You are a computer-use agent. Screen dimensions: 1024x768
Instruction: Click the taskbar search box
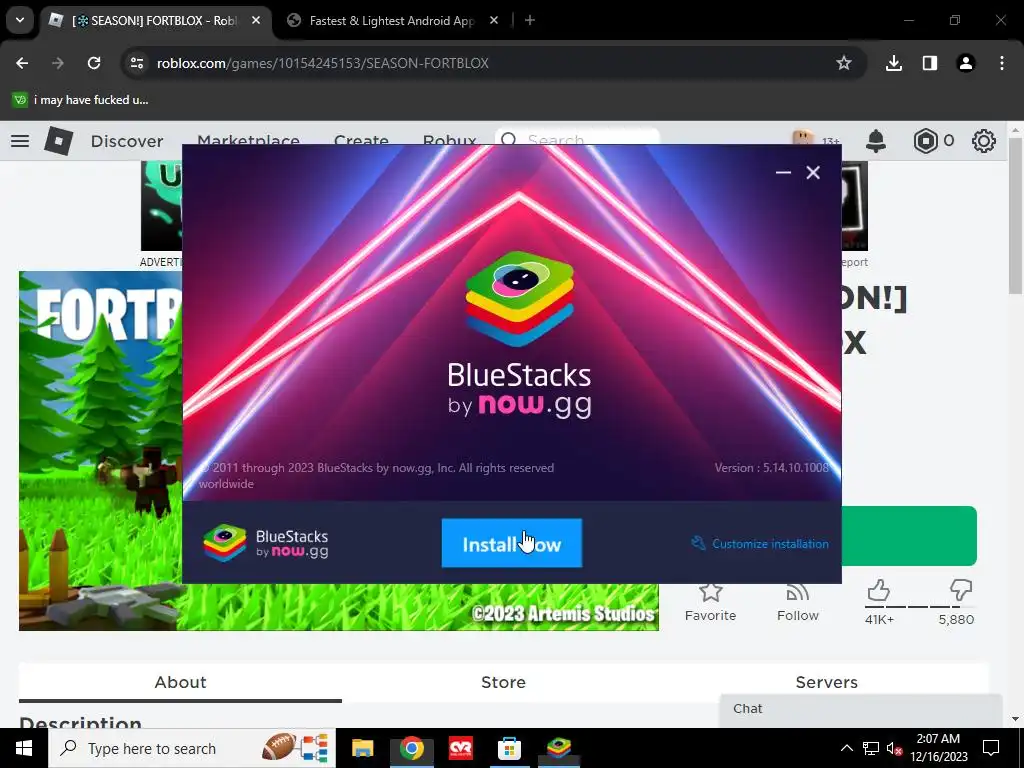(192, 748)
